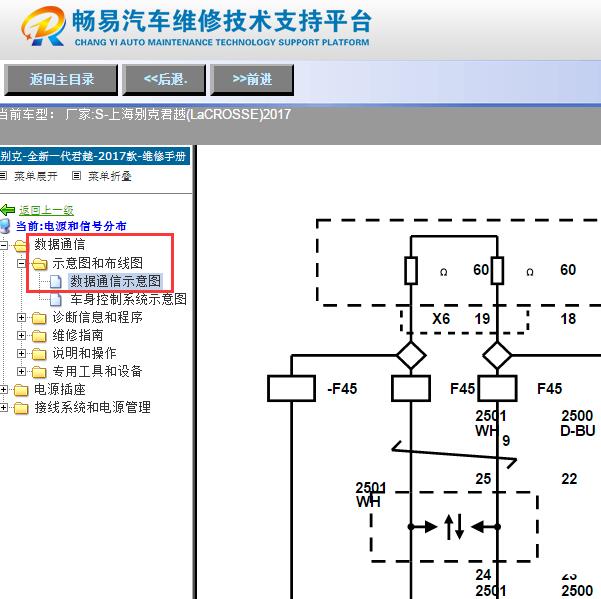
Task: Click the 当前:电源和信号分布 heading
Action: click(71, 226)
